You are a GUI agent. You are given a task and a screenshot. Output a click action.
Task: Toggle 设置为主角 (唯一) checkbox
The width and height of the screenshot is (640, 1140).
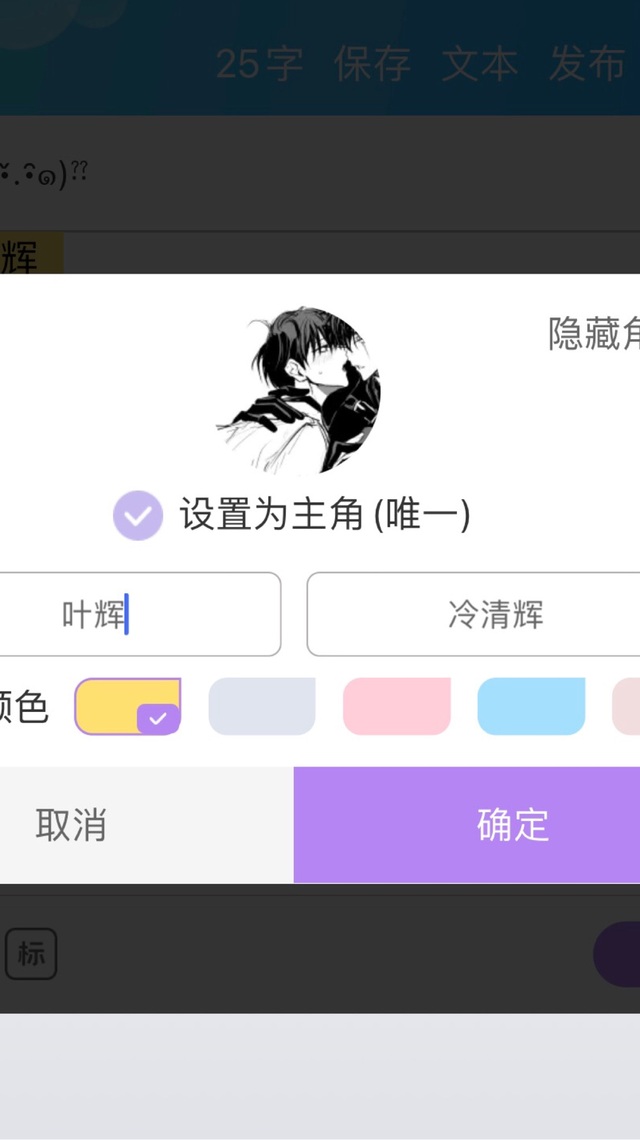click(137, 515)
